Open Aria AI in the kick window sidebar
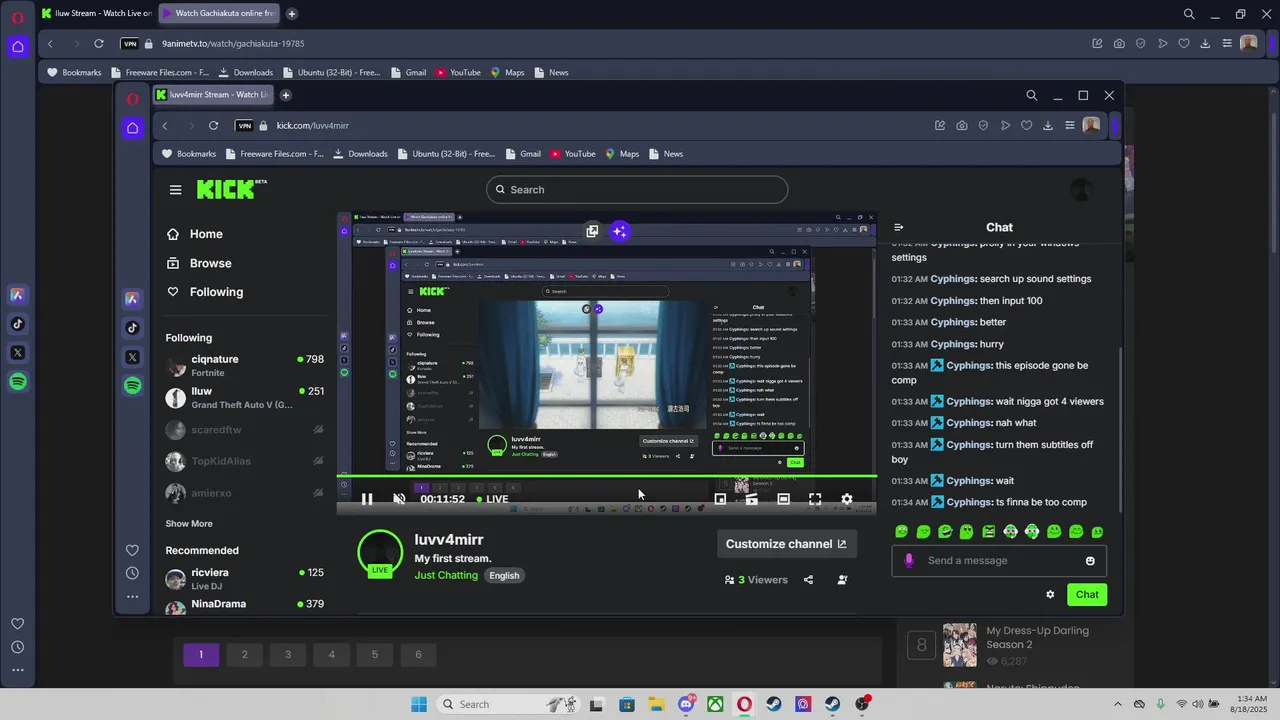1280x720 pixels. click(133, 299)
